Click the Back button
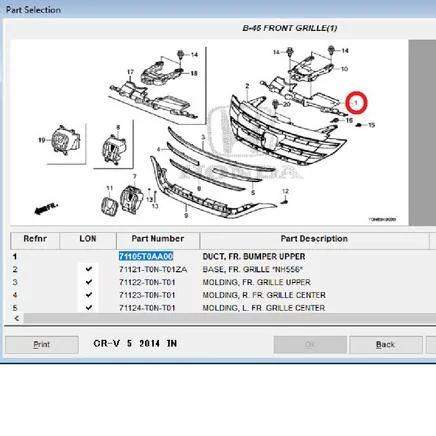The image size is (436, 436). (x=385, y=345)
